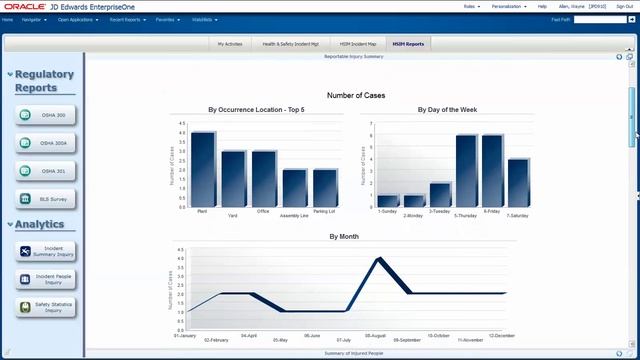This screenshot has height=360, width=640.
Task: Refresh the Summary of Injured People panel
Action: click(619, 353)
